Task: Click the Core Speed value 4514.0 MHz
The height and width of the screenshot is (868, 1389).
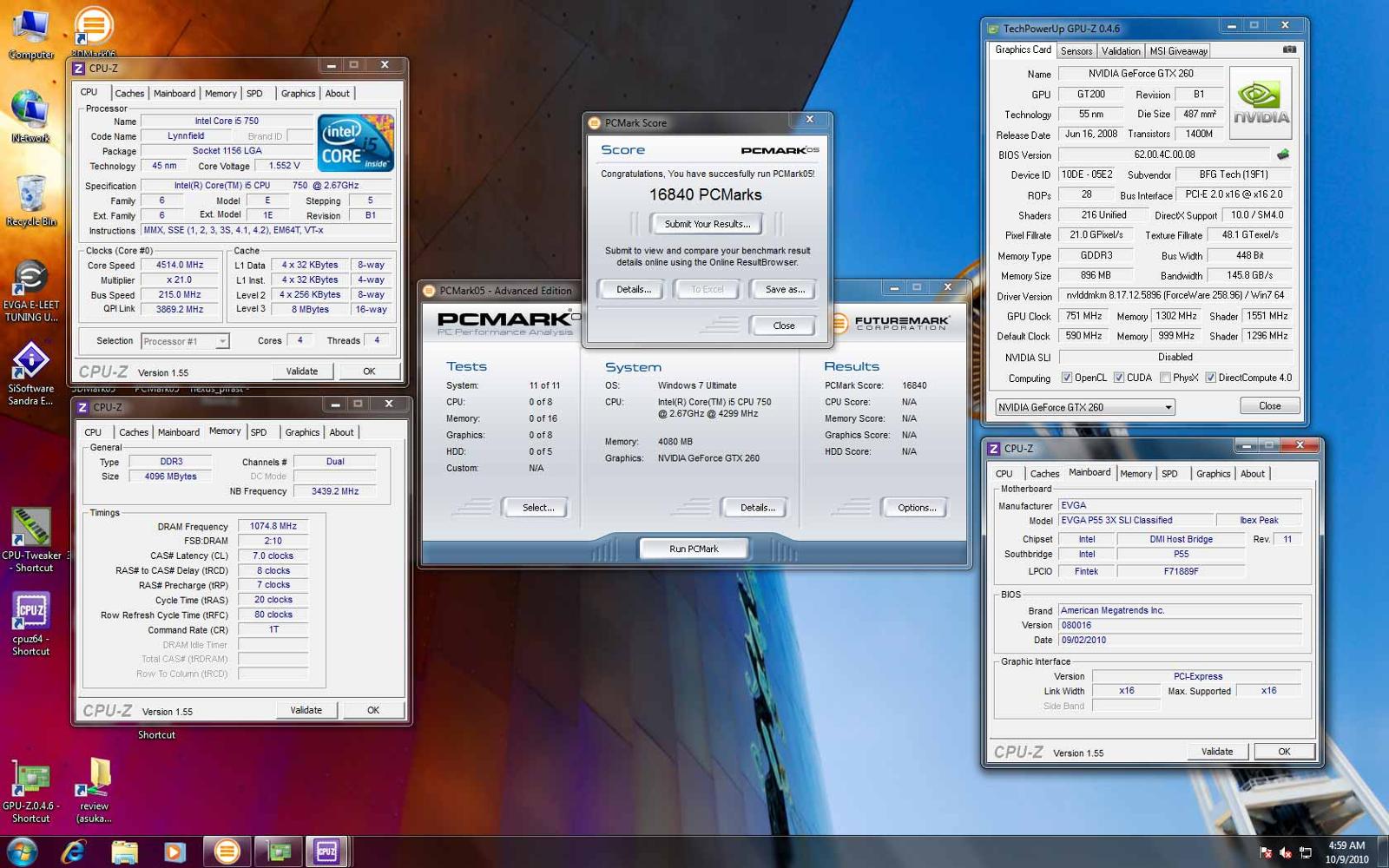Action: pyautogui.click(x=180, y=265)
